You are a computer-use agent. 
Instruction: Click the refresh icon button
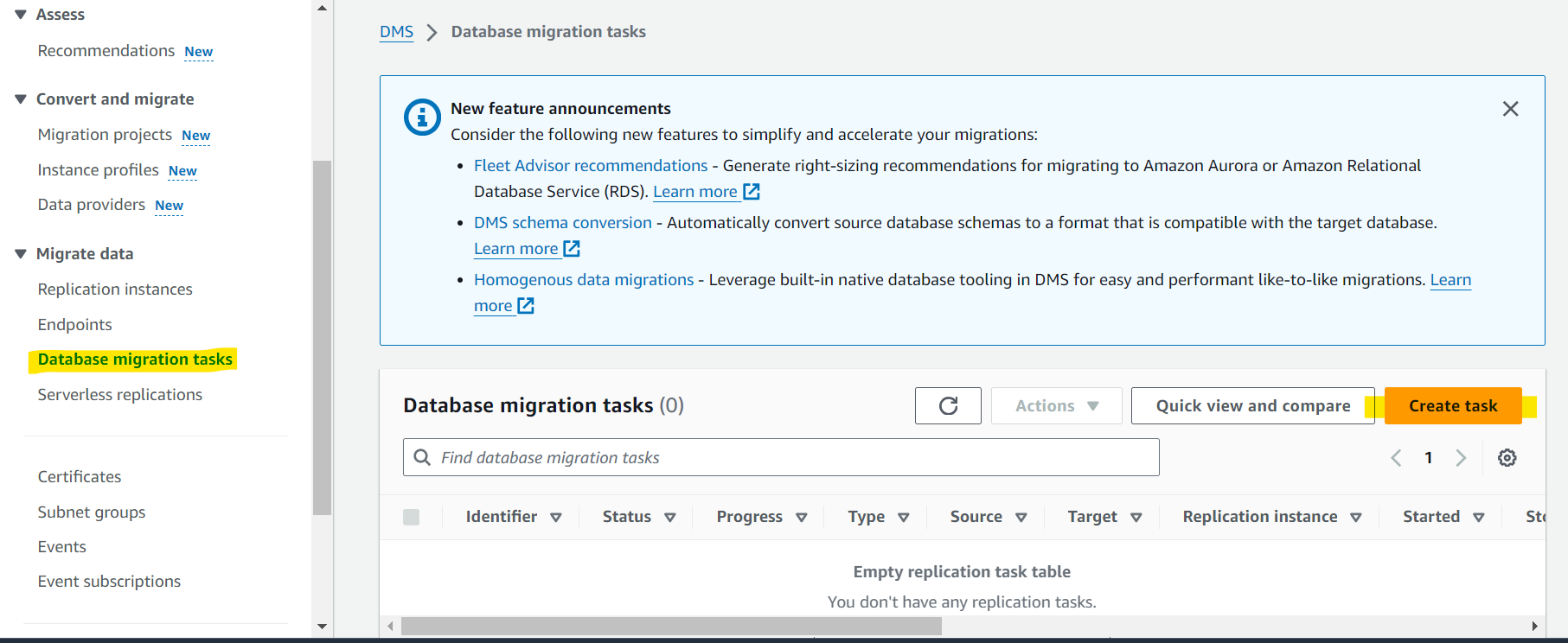[948, 406]
